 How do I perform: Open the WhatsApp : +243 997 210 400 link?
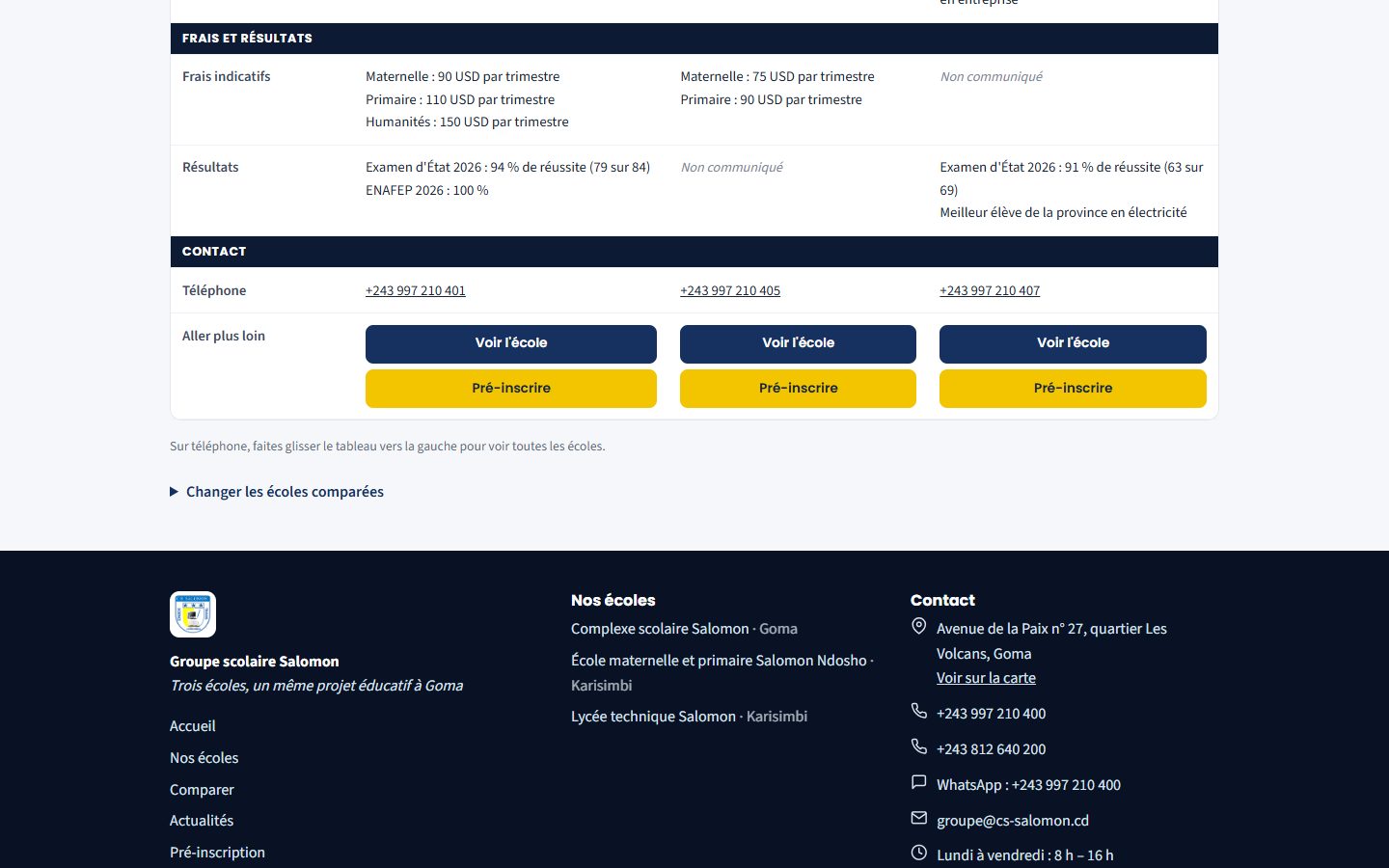[1028, 785]
